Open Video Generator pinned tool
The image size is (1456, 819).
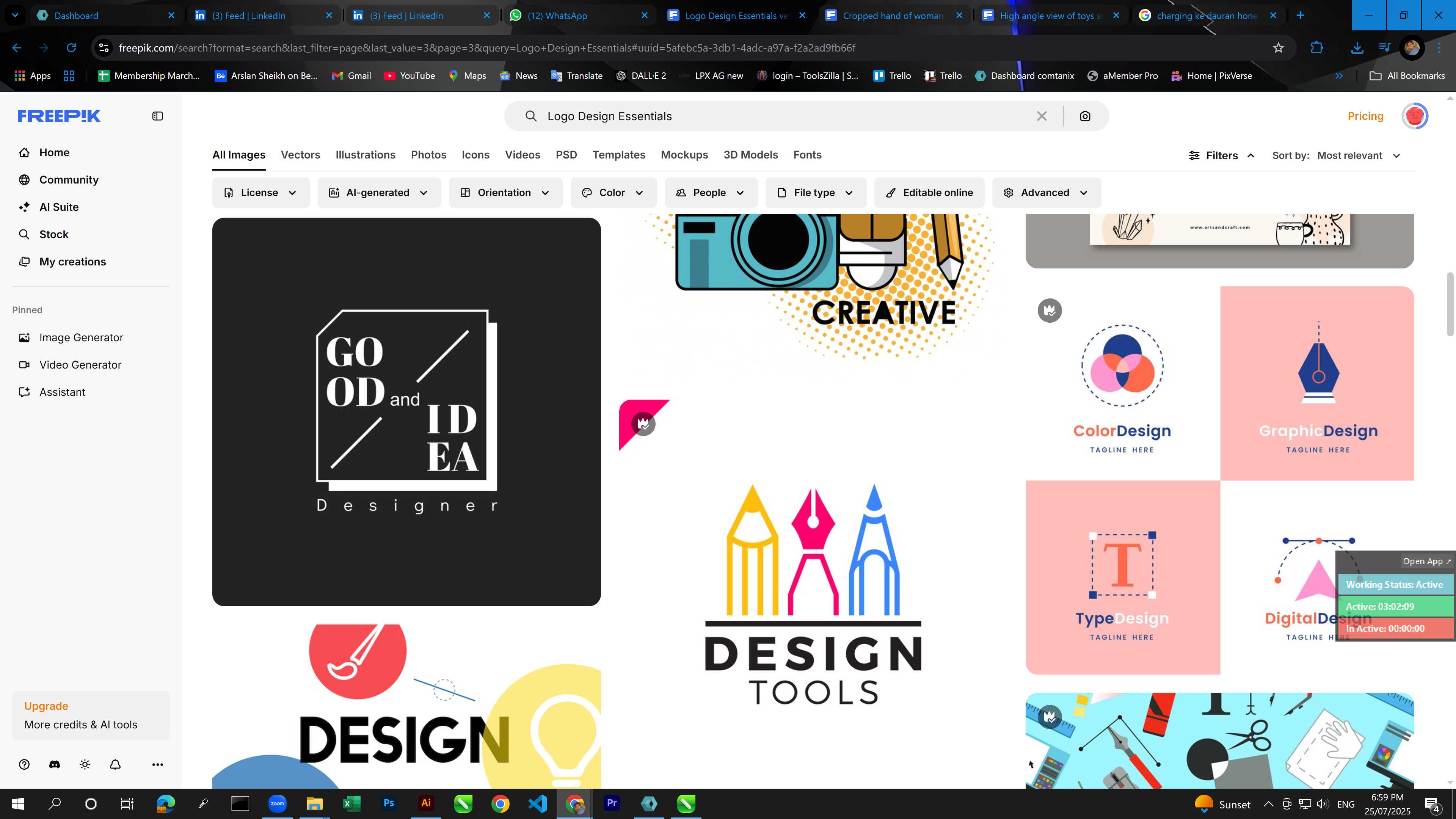pos(80,364)
